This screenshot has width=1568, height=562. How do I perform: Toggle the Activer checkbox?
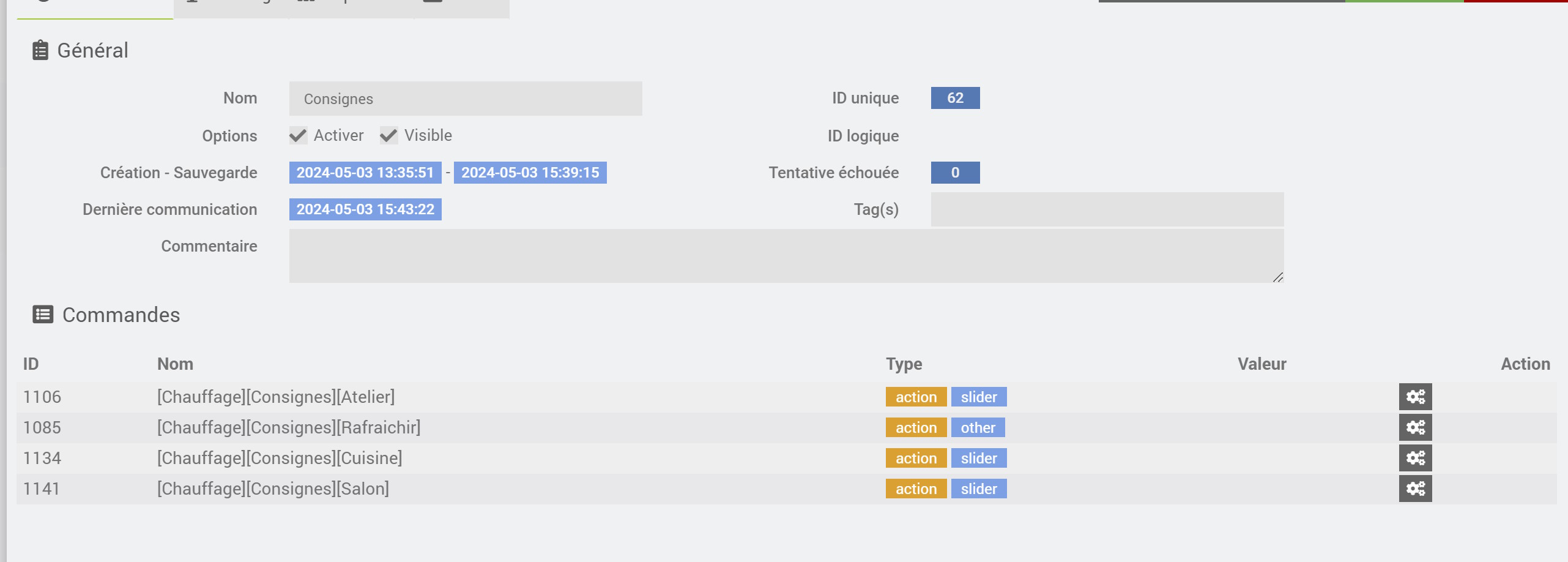299,135
